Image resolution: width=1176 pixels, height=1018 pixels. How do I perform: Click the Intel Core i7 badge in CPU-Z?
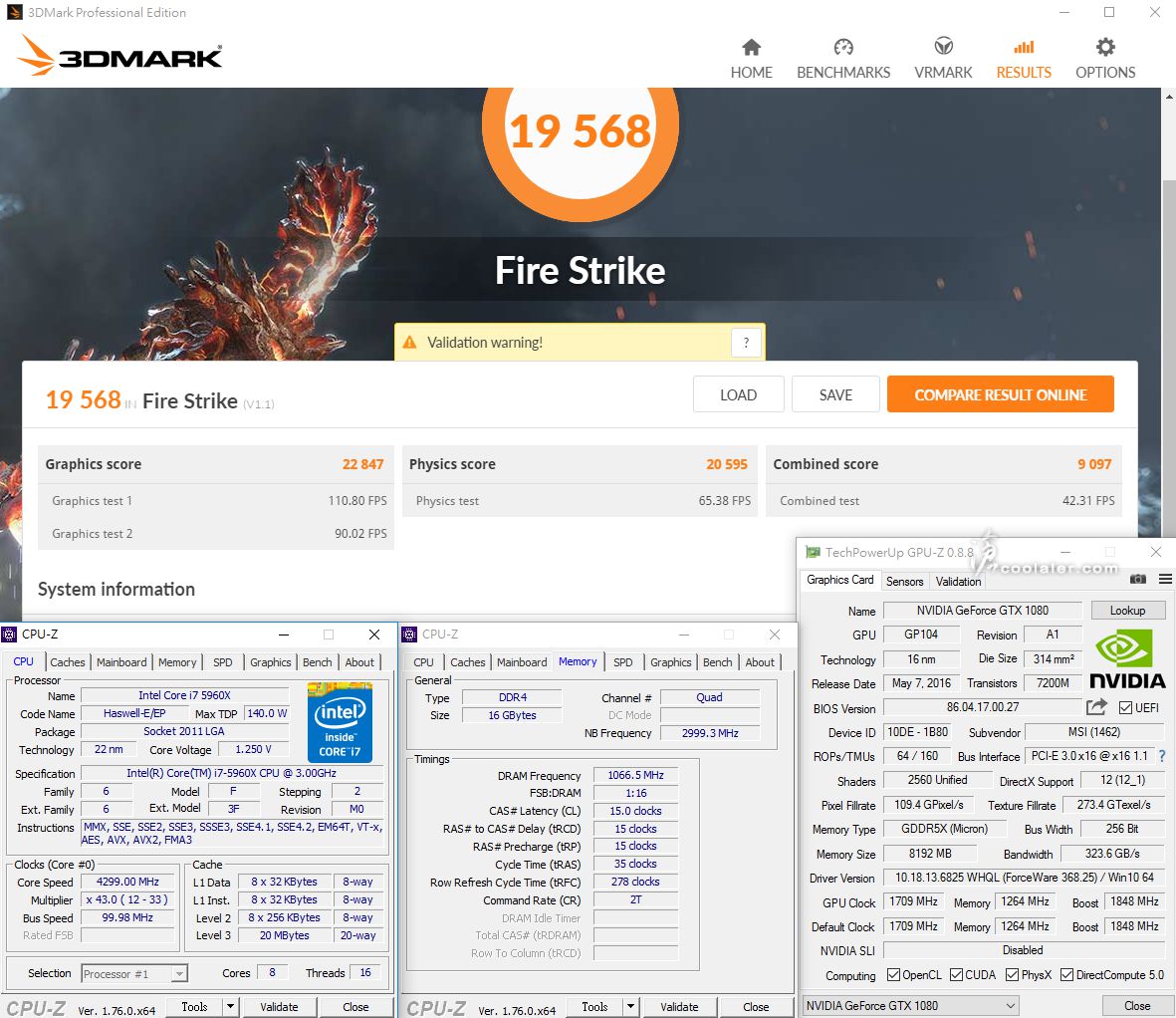[x=340, y=722]
